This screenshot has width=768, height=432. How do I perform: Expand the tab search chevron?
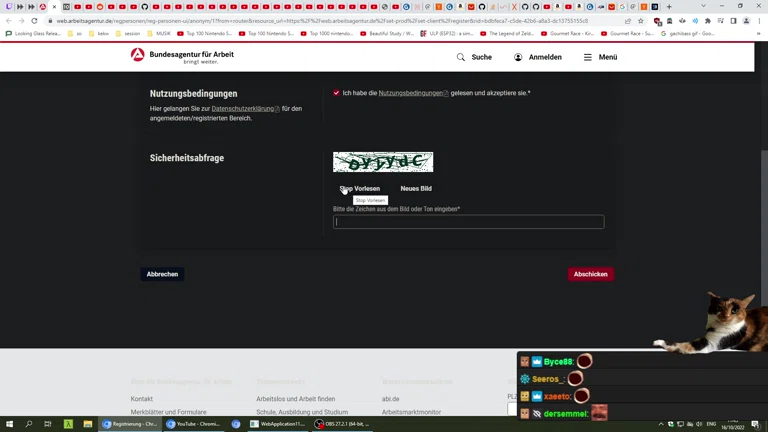point(703,6)
